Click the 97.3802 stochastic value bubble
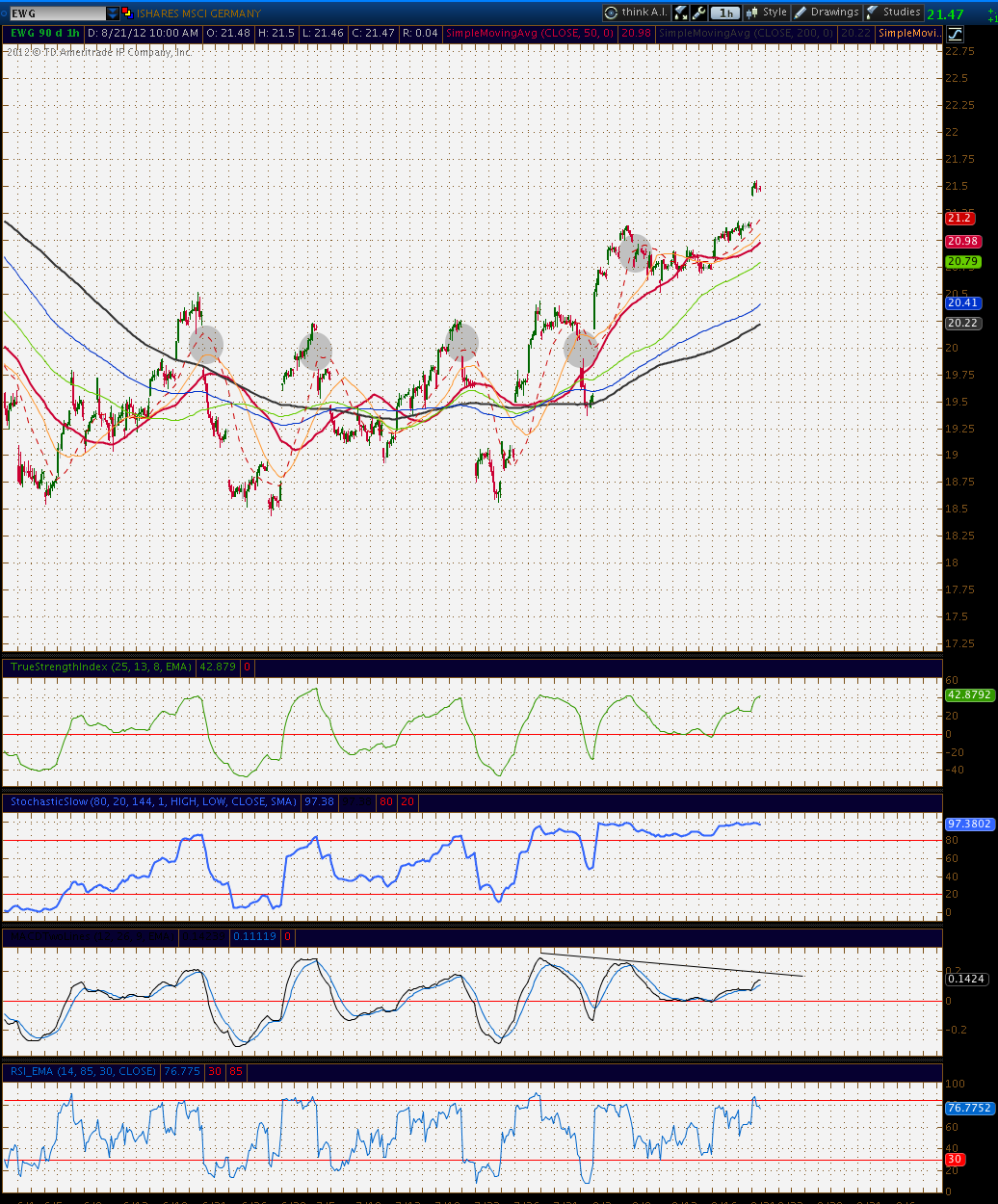The width and height of the screenshot is (998, 1204). click(969, 824)
